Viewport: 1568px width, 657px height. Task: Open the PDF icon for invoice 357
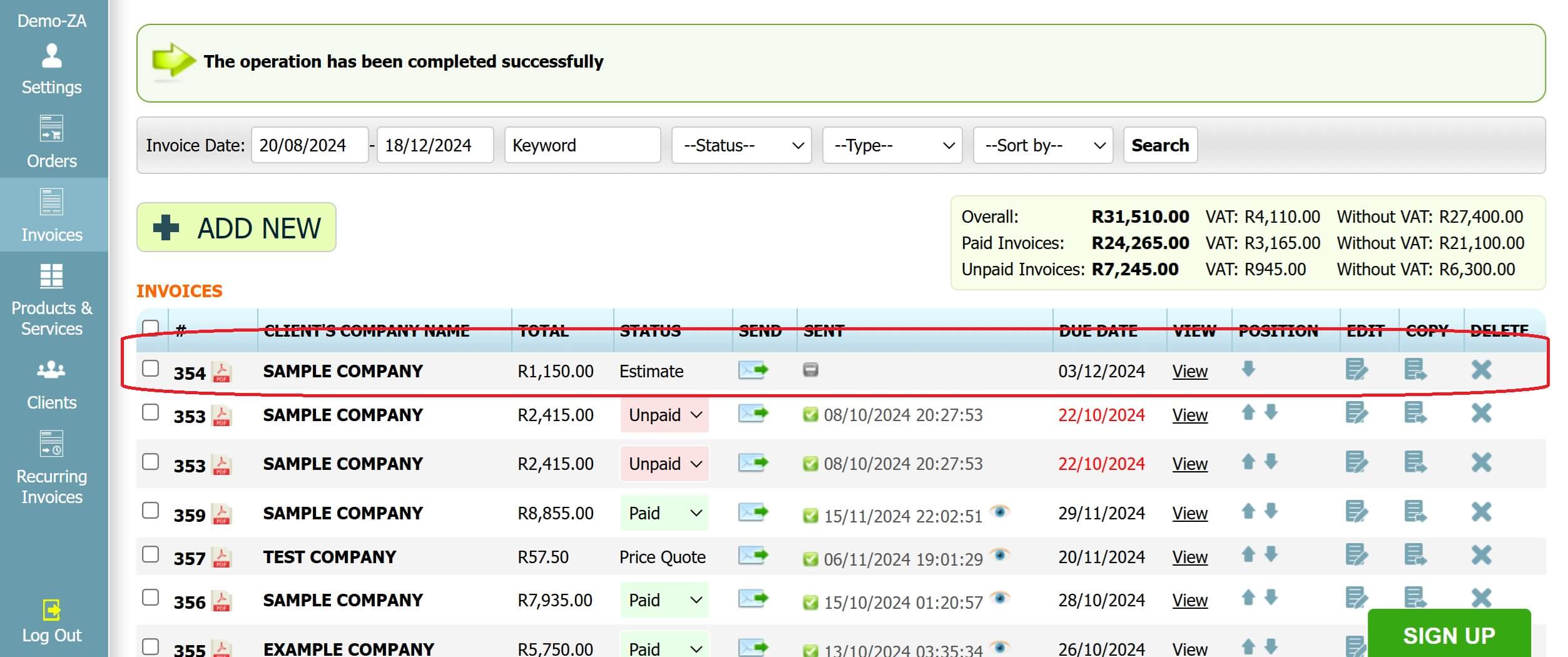[x=221, y=558]
